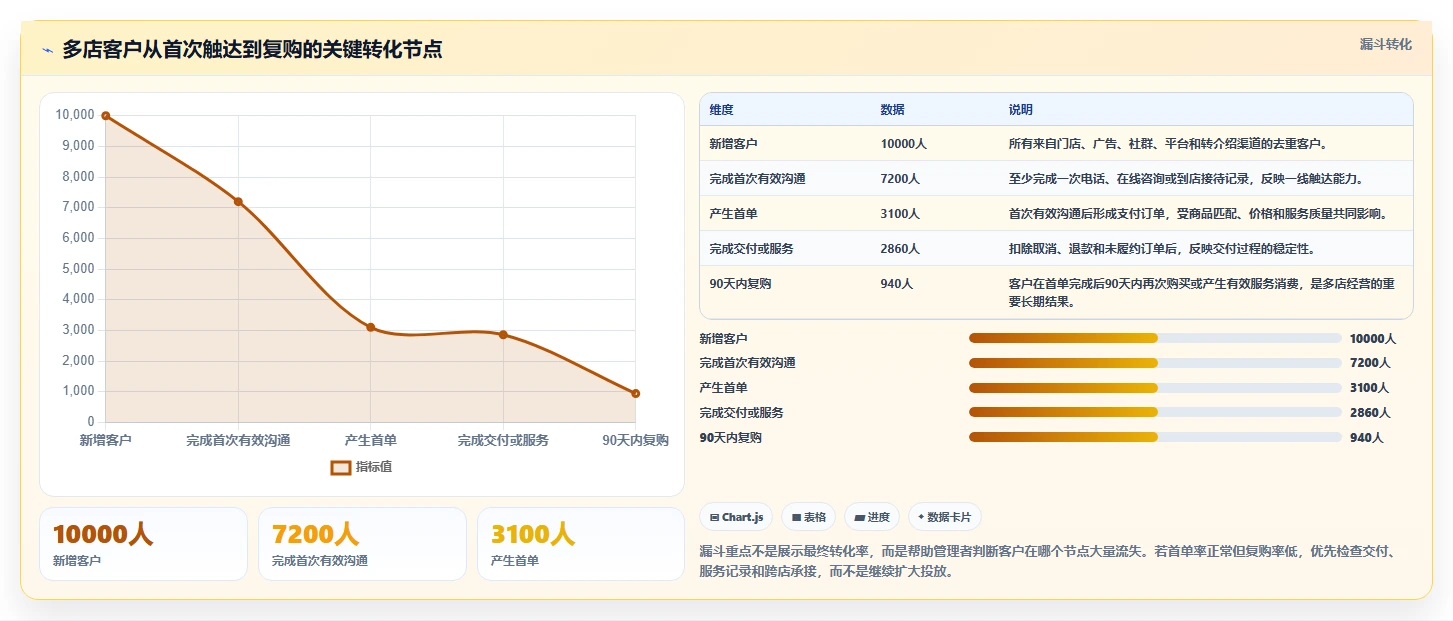1453x621 pixels.
Task: Click the 表格 chip
Action: coord(809,517)
